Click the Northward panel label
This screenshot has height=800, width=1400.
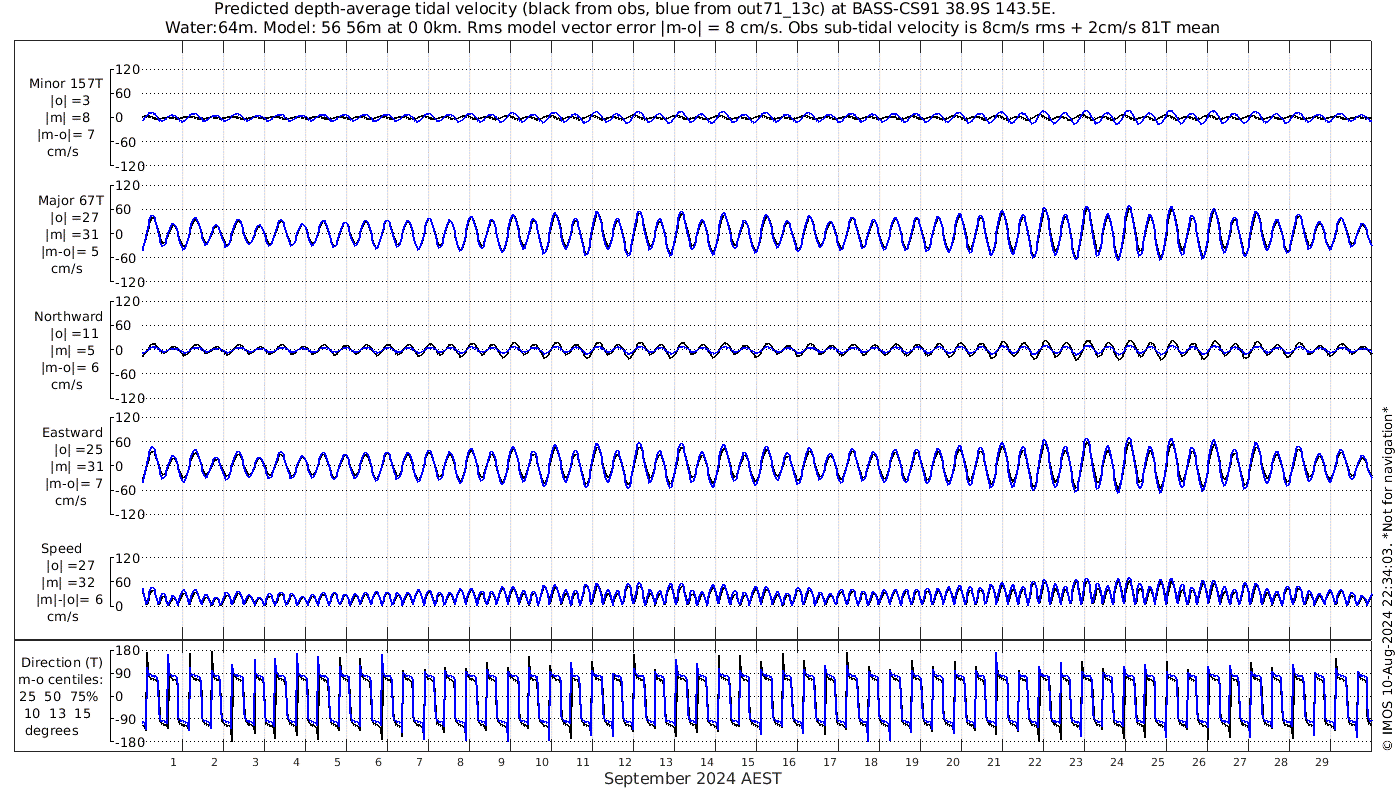point(68,316)
